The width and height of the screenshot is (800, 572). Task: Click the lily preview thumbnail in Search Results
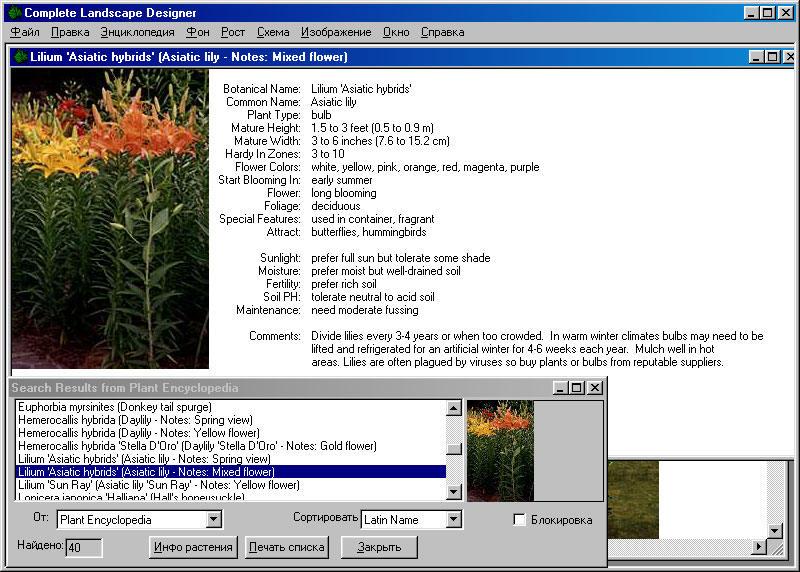tap(501, 451)
